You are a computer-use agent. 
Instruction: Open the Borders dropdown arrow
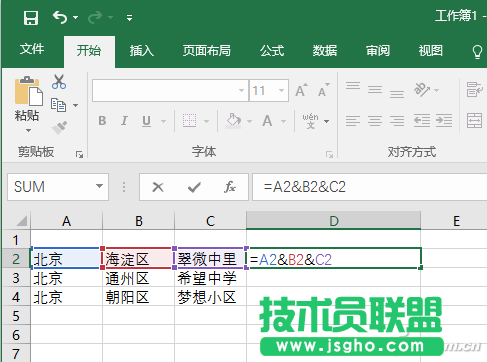click(x=207, y=121)
